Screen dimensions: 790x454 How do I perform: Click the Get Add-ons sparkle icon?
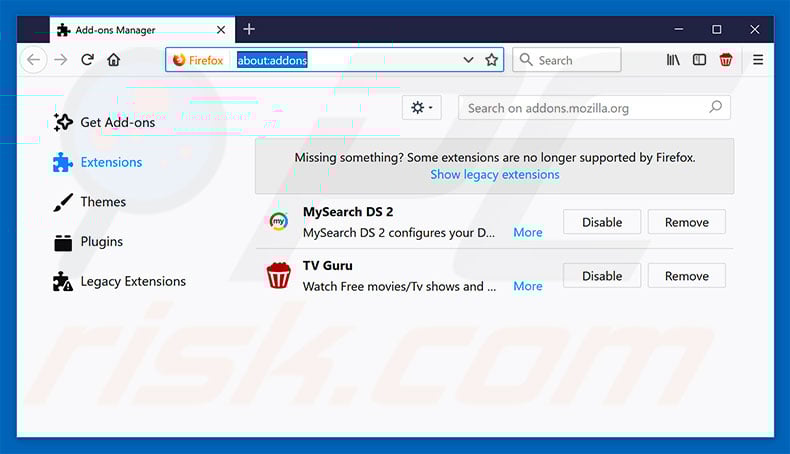point(63,122)
